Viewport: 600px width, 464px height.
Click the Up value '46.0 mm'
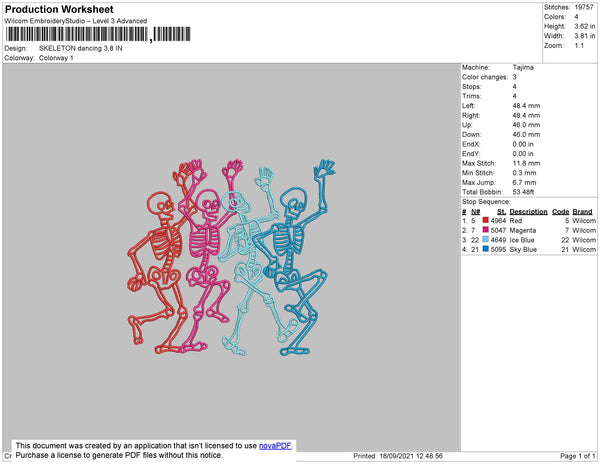point(527,125)
